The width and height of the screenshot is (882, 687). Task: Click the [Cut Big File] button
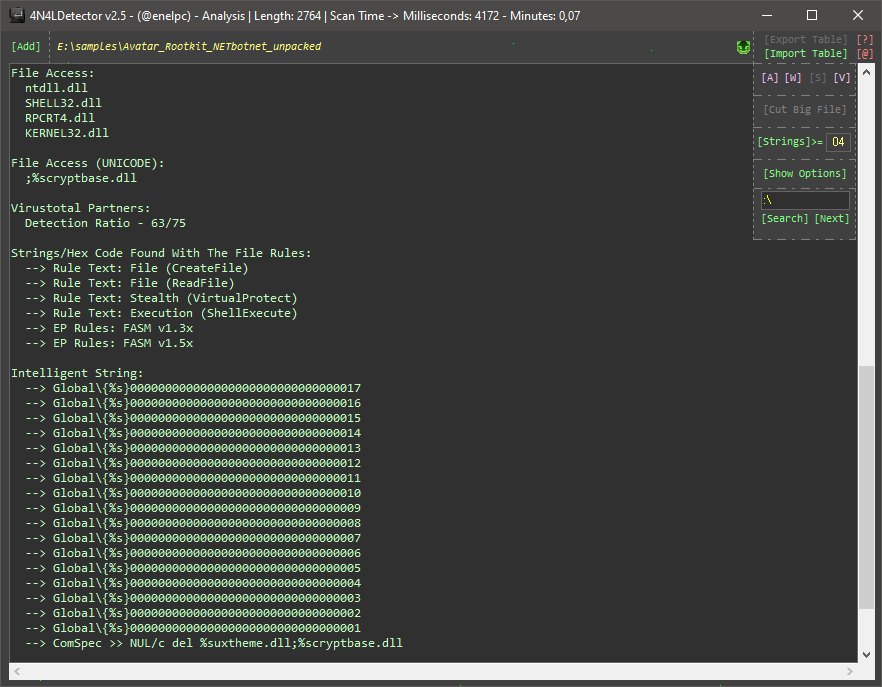coord(804,109)
